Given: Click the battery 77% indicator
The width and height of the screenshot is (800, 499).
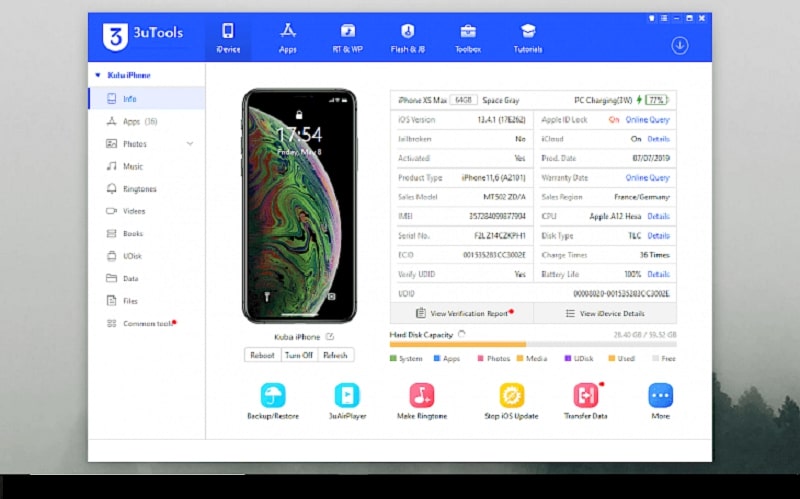Looking at the screenshot, I should 657,100.
